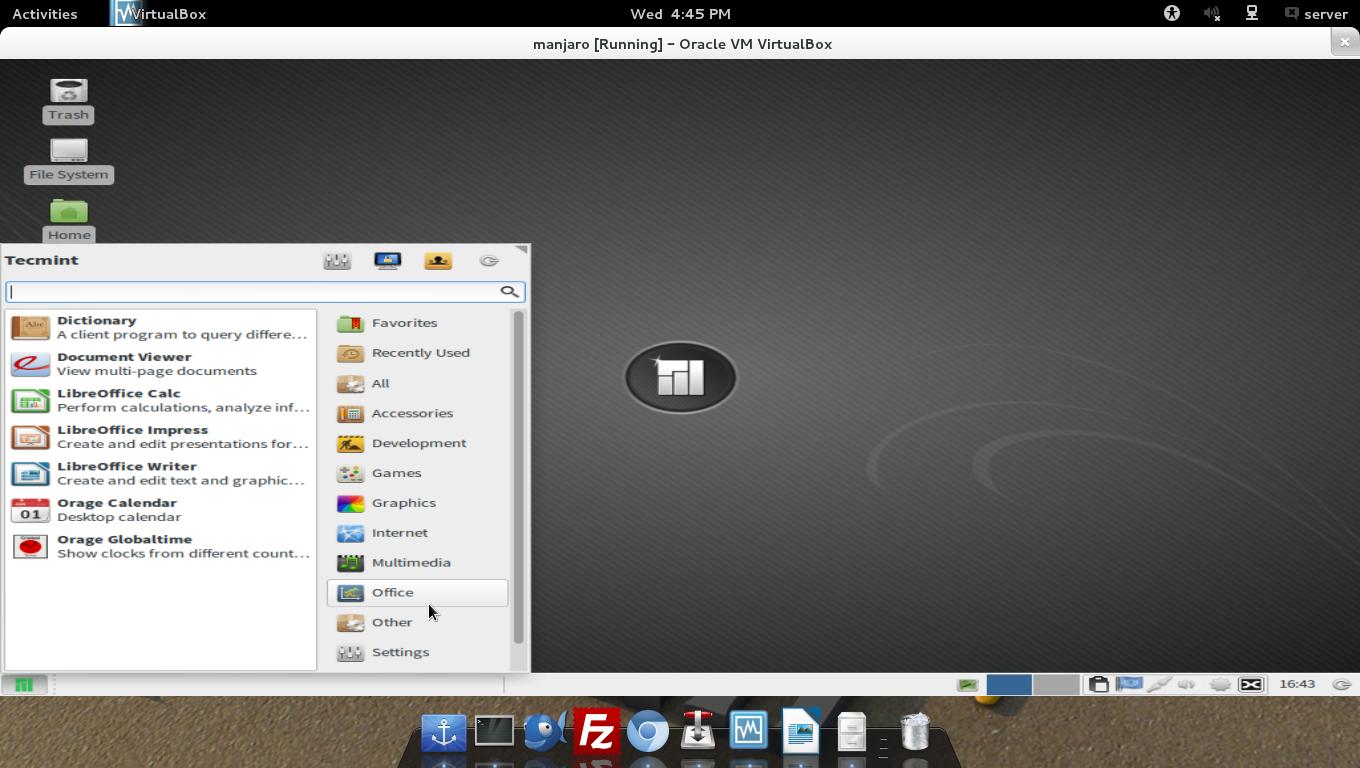Image resolution: width=1360 pixels, height=768 pixels.
Task: Click the anchor icon in the dock
Action: coord(444,732)
